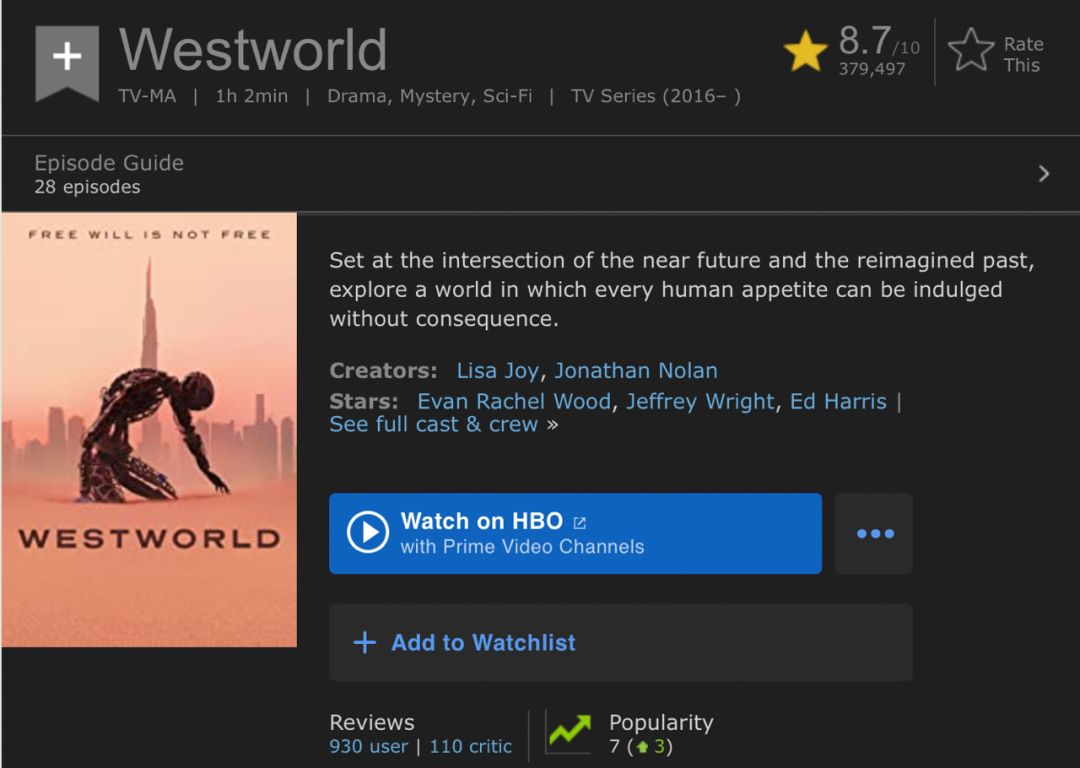This screenshot has width=1080, height=768.
Task: Open the Westworld poster image
Action: point(149,430)
